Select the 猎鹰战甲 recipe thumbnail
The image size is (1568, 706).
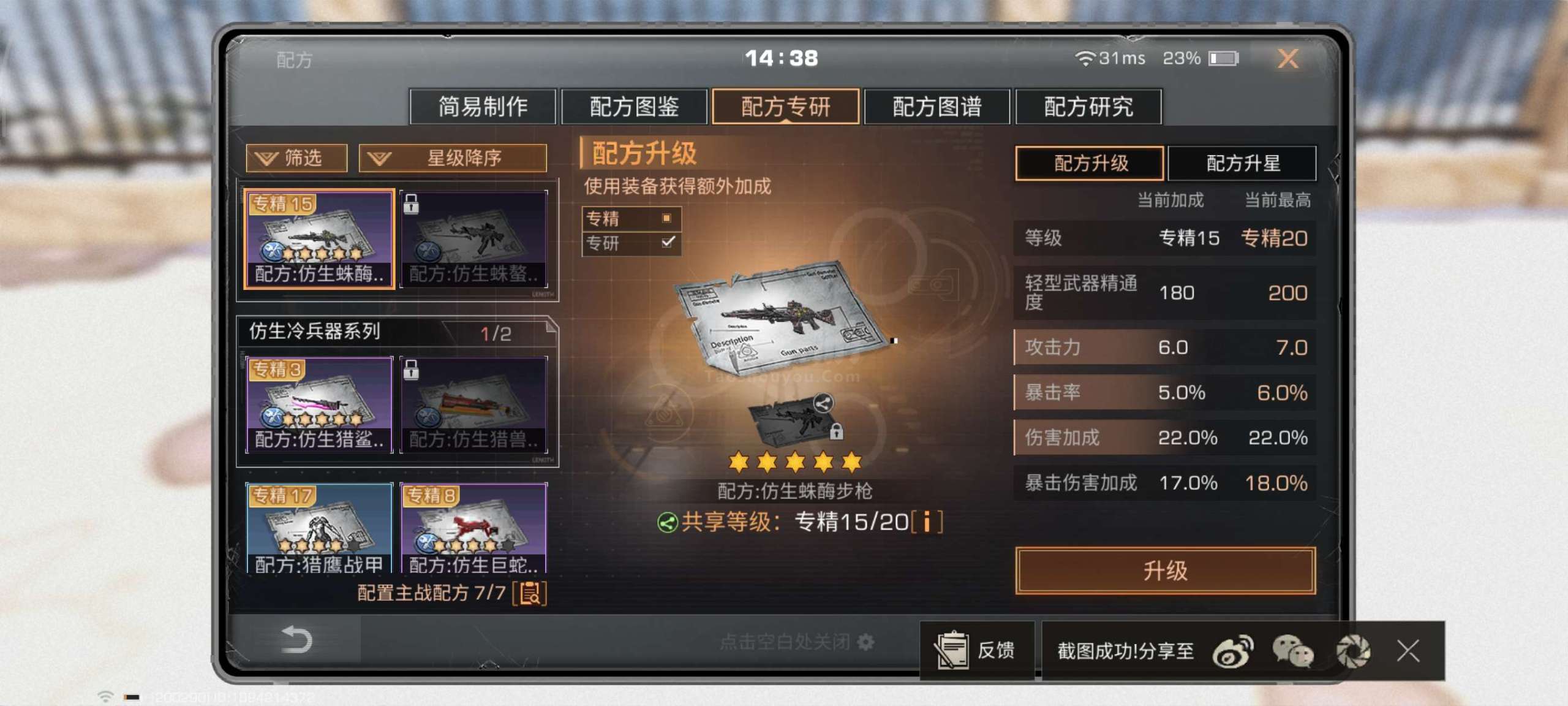pyautogui.click(x=319, y=528)
